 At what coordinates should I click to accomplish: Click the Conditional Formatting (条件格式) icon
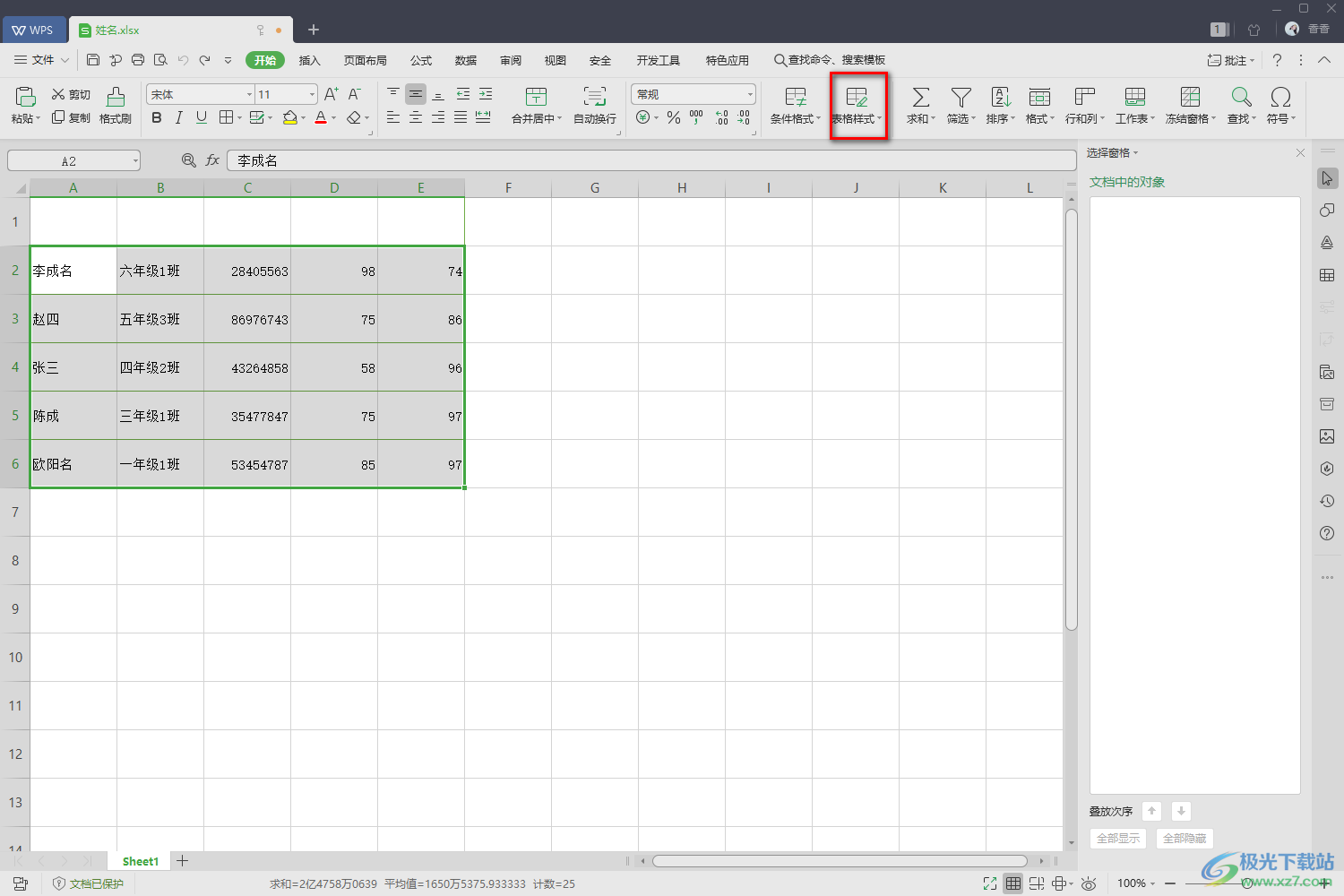click(x=795, y=97)
